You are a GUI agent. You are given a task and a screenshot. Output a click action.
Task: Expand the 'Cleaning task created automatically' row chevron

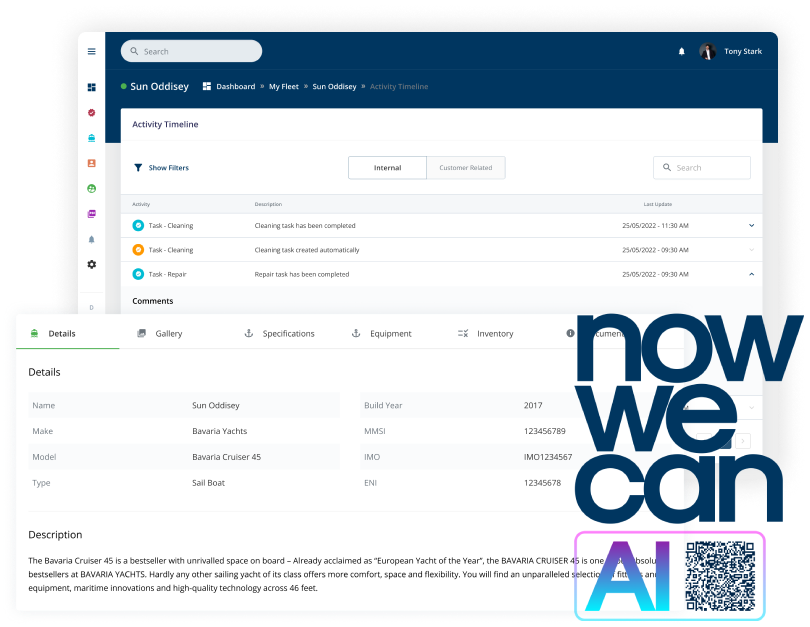[752, 250]
